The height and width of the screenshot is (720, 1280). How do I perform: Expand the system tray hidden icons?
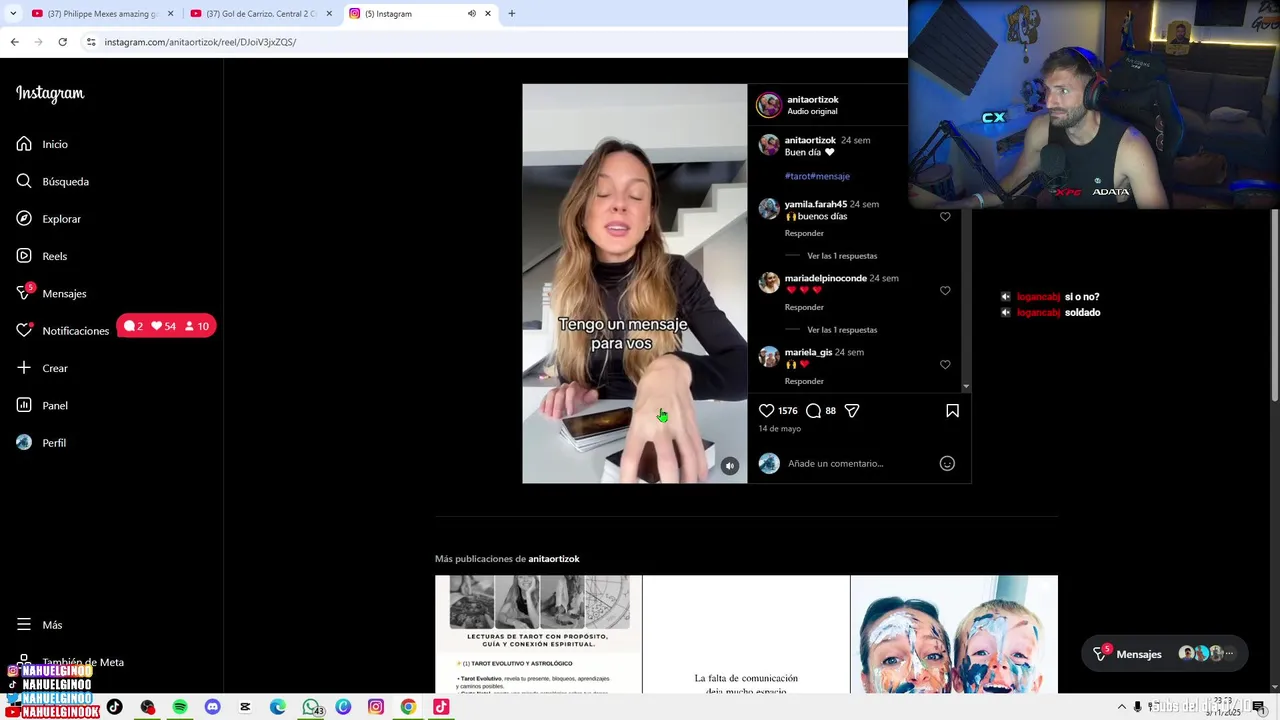coord(1120,707)
